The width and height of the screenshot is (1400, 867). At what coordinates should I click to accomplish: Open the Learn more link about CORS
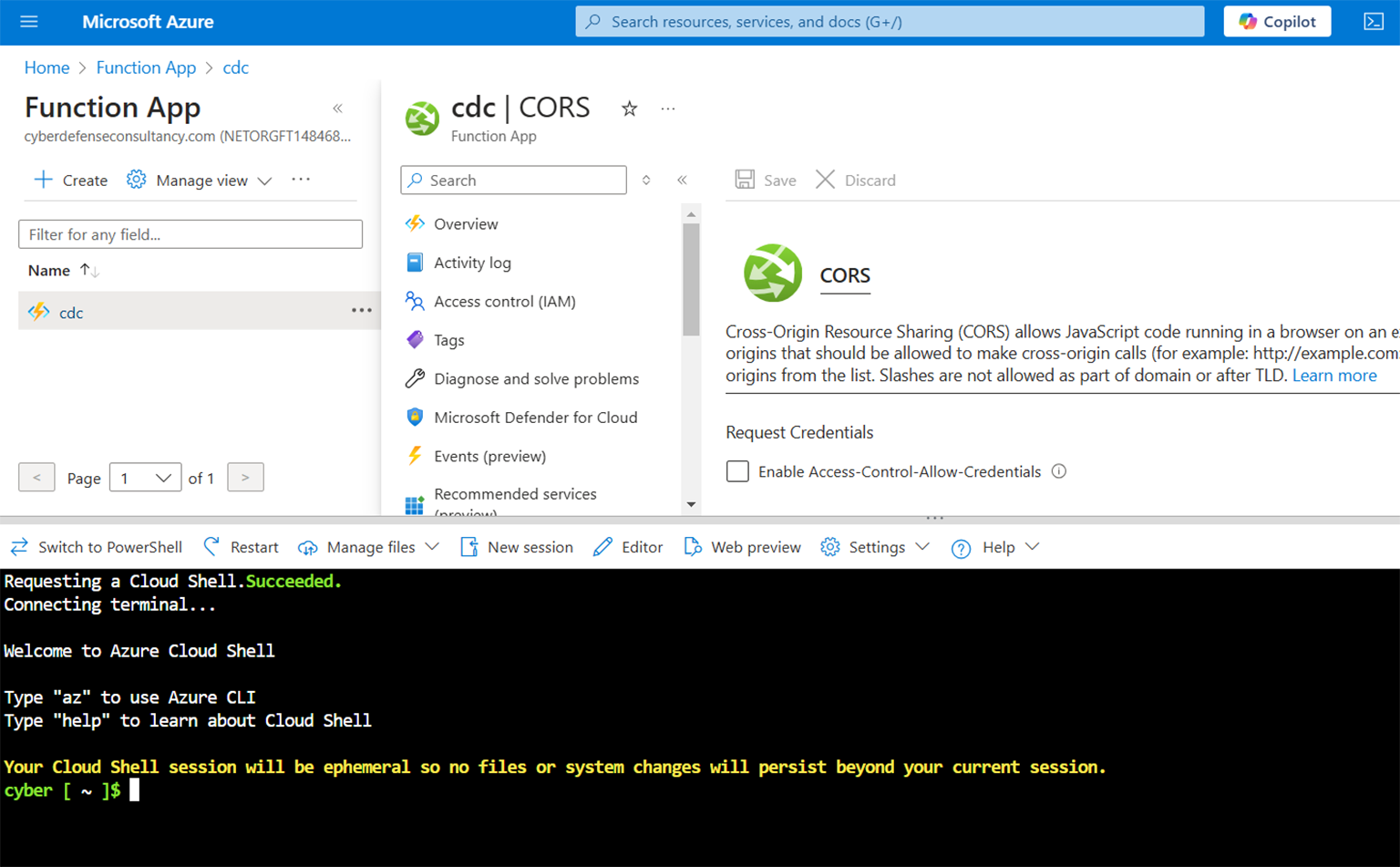click(1334, 375)
